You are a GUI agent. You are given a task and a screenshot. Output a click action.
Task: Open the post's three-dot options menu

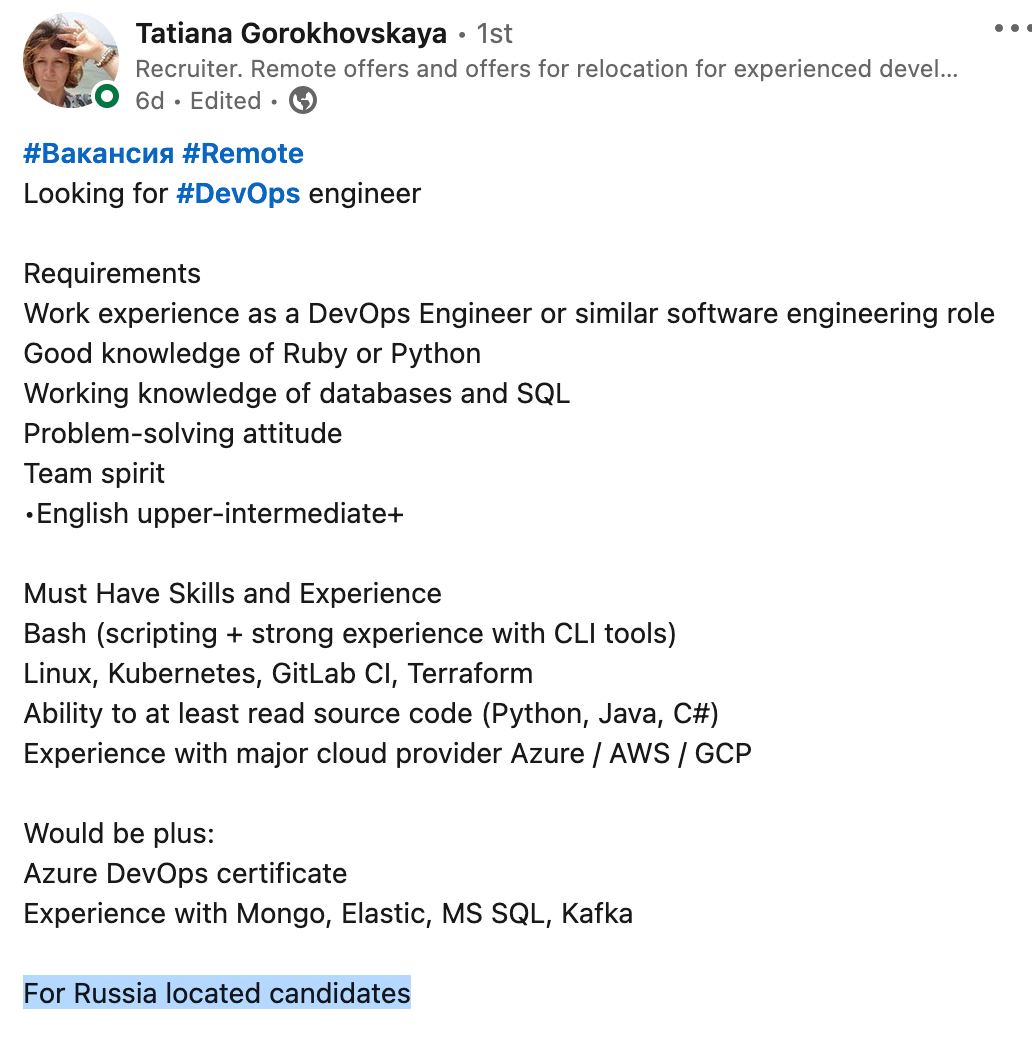coord(1012,29)
